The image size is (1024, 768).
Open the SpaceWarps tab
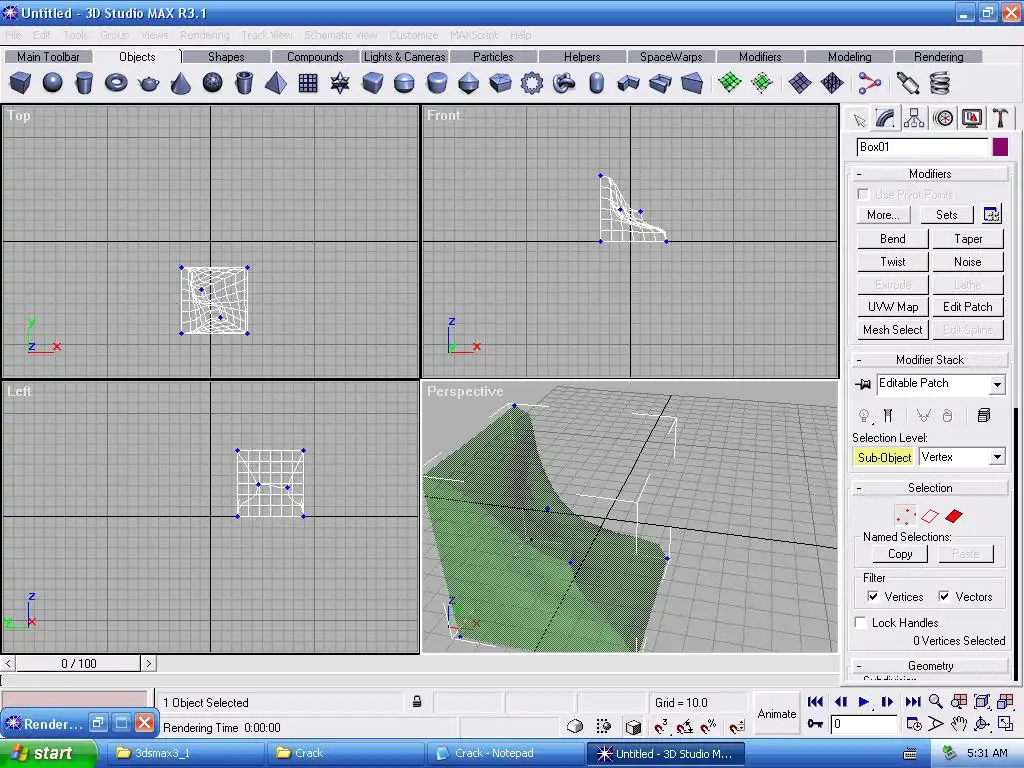[671, 57]
